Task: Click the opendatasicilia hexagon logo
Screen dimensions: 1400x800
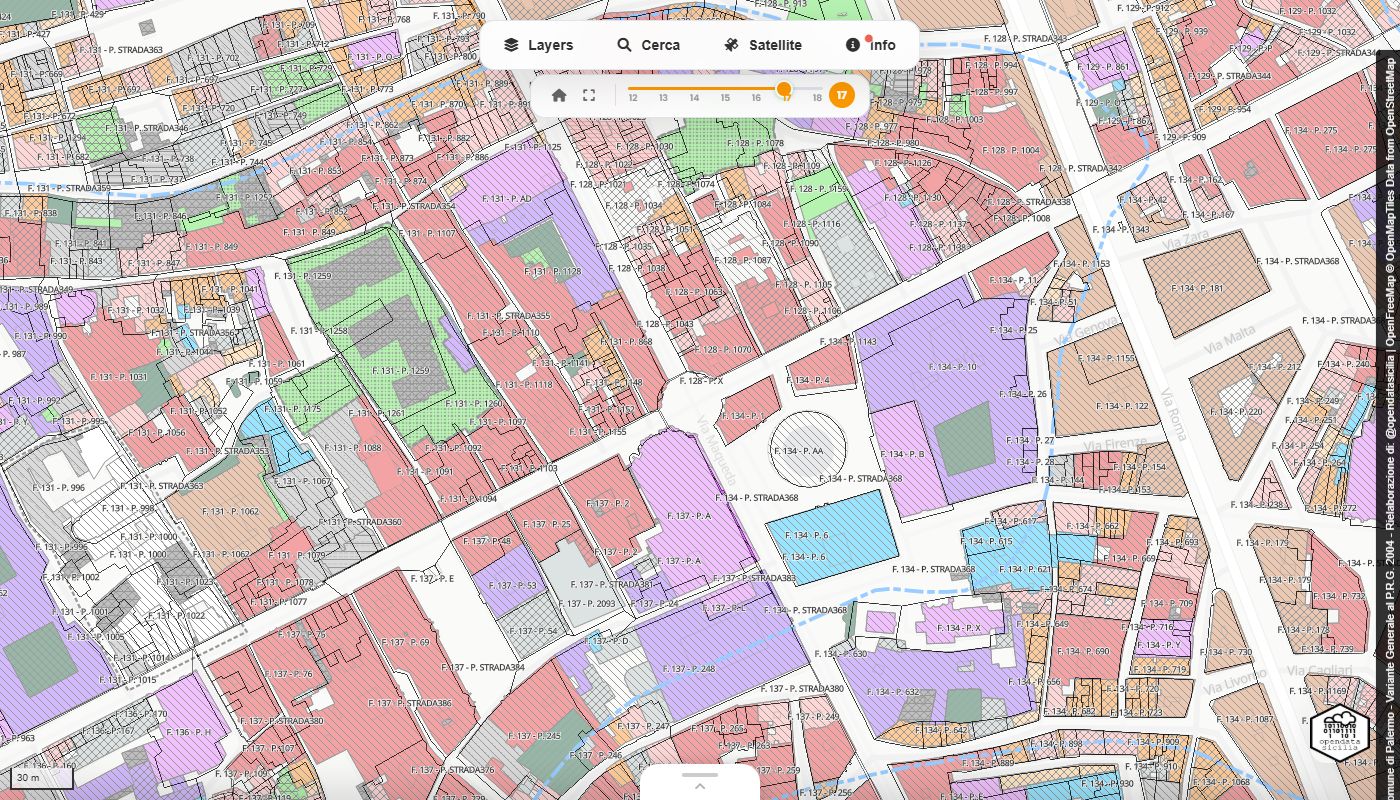Action: 1339,733
